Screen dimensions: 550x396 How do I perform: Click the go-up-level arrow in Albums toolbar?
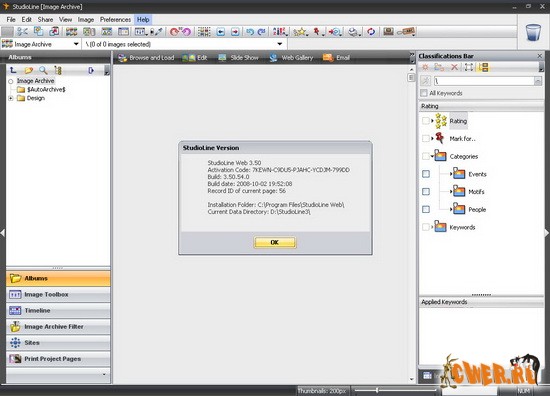[x=13, y=70]
